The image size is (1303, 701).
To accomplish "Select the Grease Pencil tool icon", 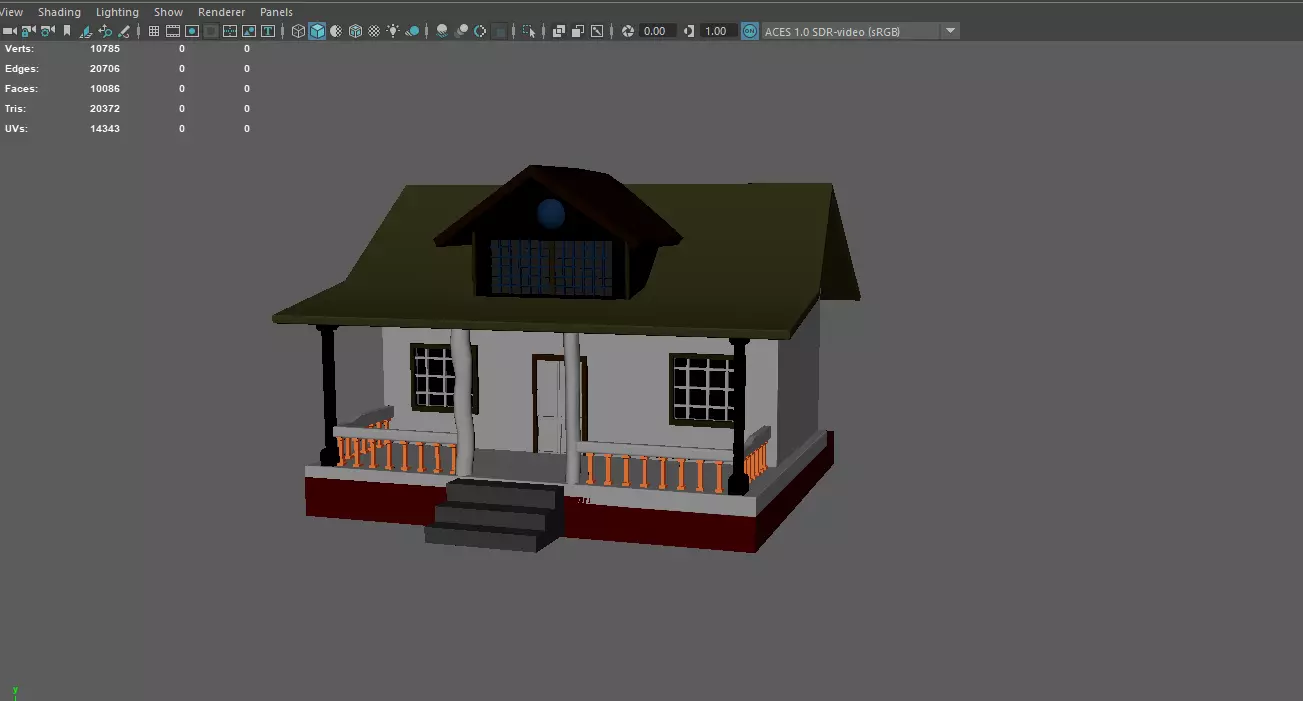I will point(124,31).
